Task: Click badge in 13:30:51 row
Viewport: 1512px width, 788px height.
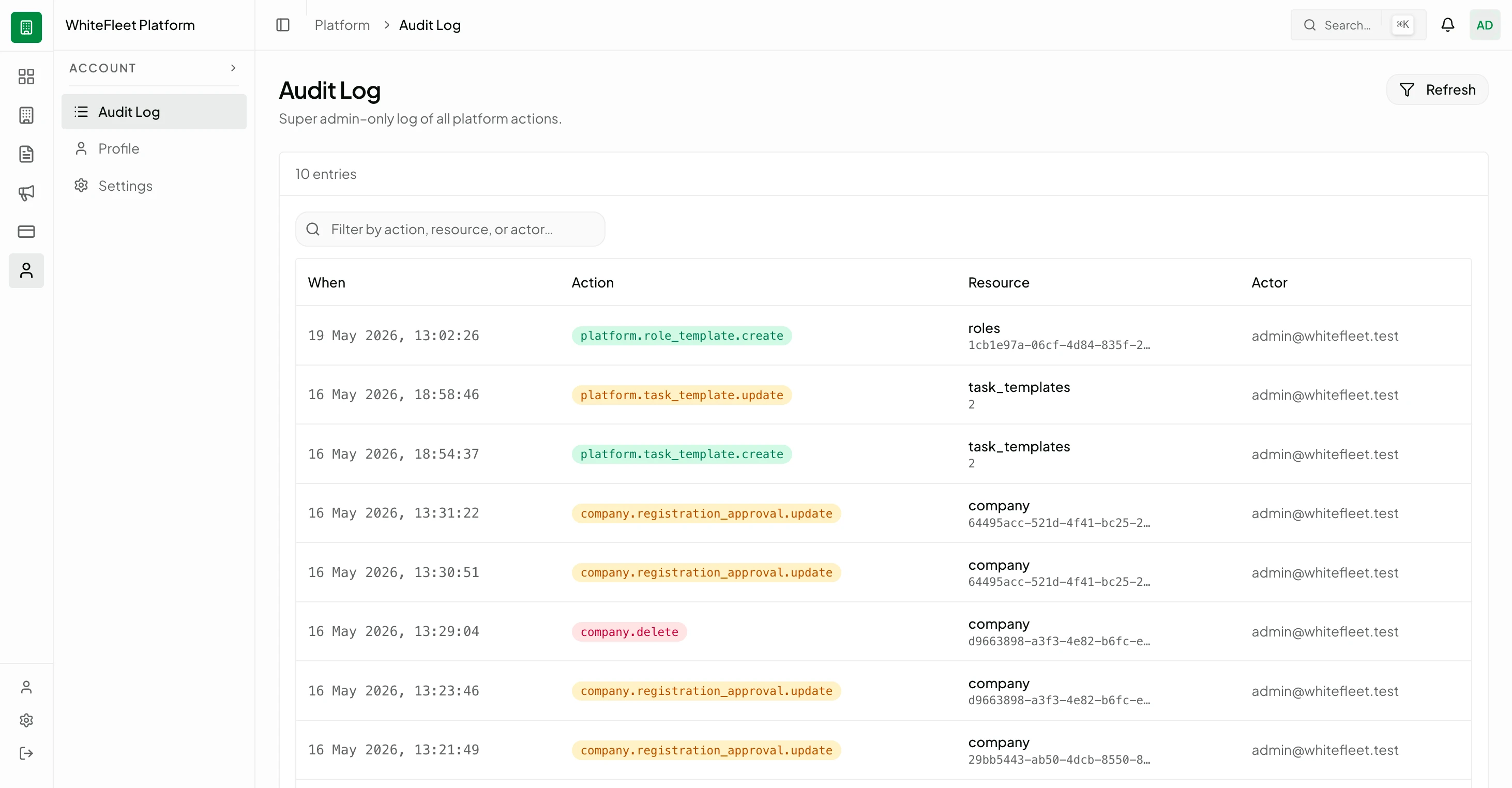Action: 706,573
